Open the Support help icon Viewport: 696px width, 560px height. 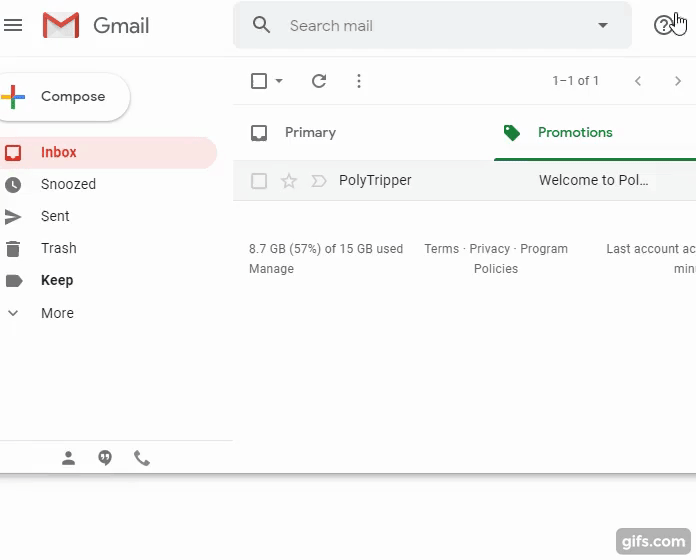click(x=663, y=25)
